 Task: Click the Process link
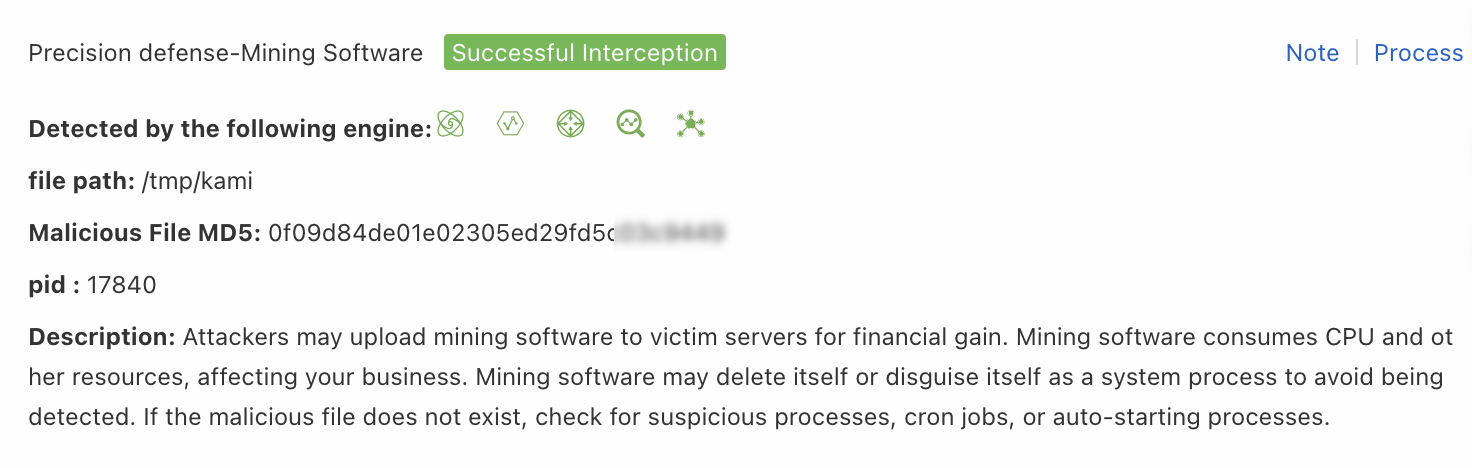pyautogui.click(x=1418, y=53)
